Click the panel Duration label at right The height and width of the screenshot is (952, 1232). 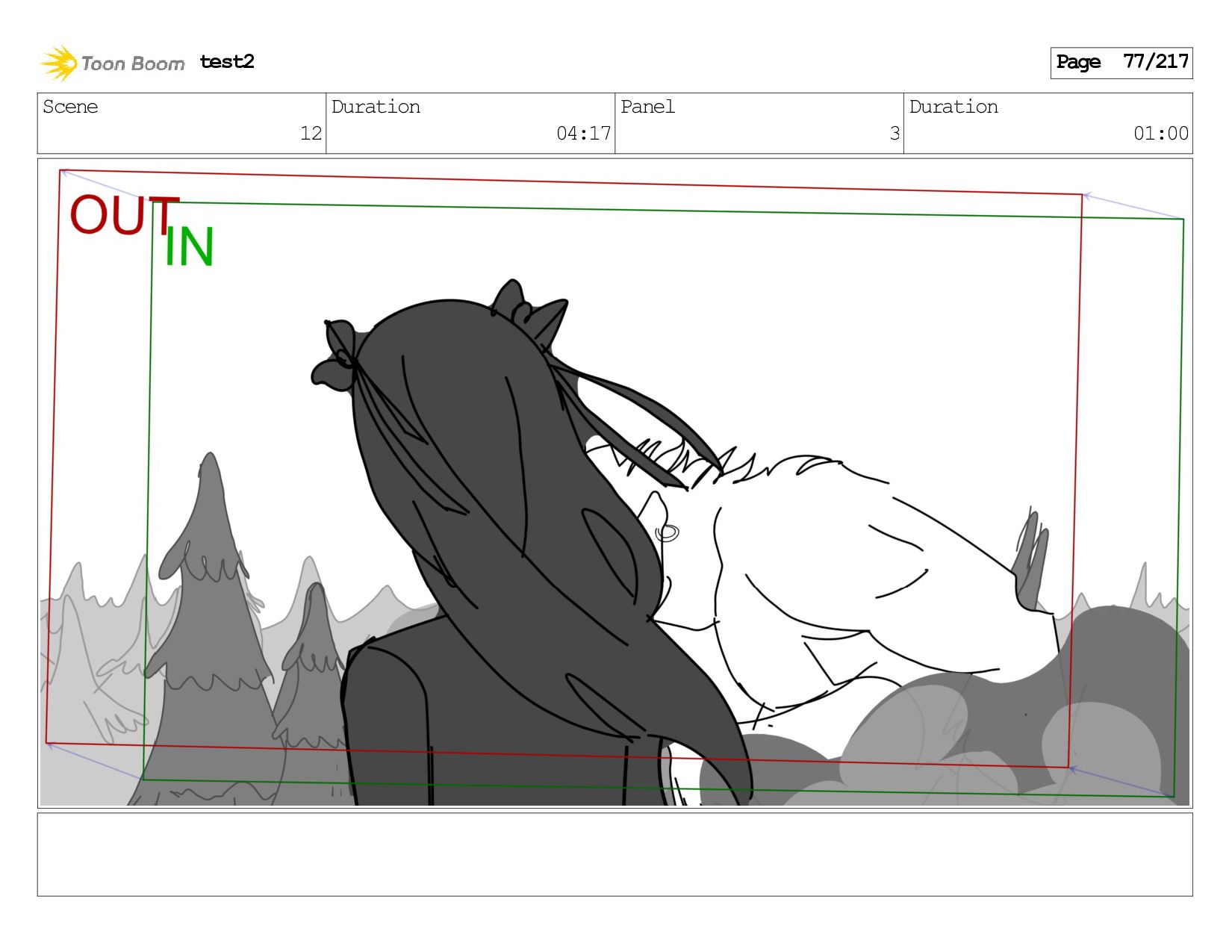click(953, 107)
